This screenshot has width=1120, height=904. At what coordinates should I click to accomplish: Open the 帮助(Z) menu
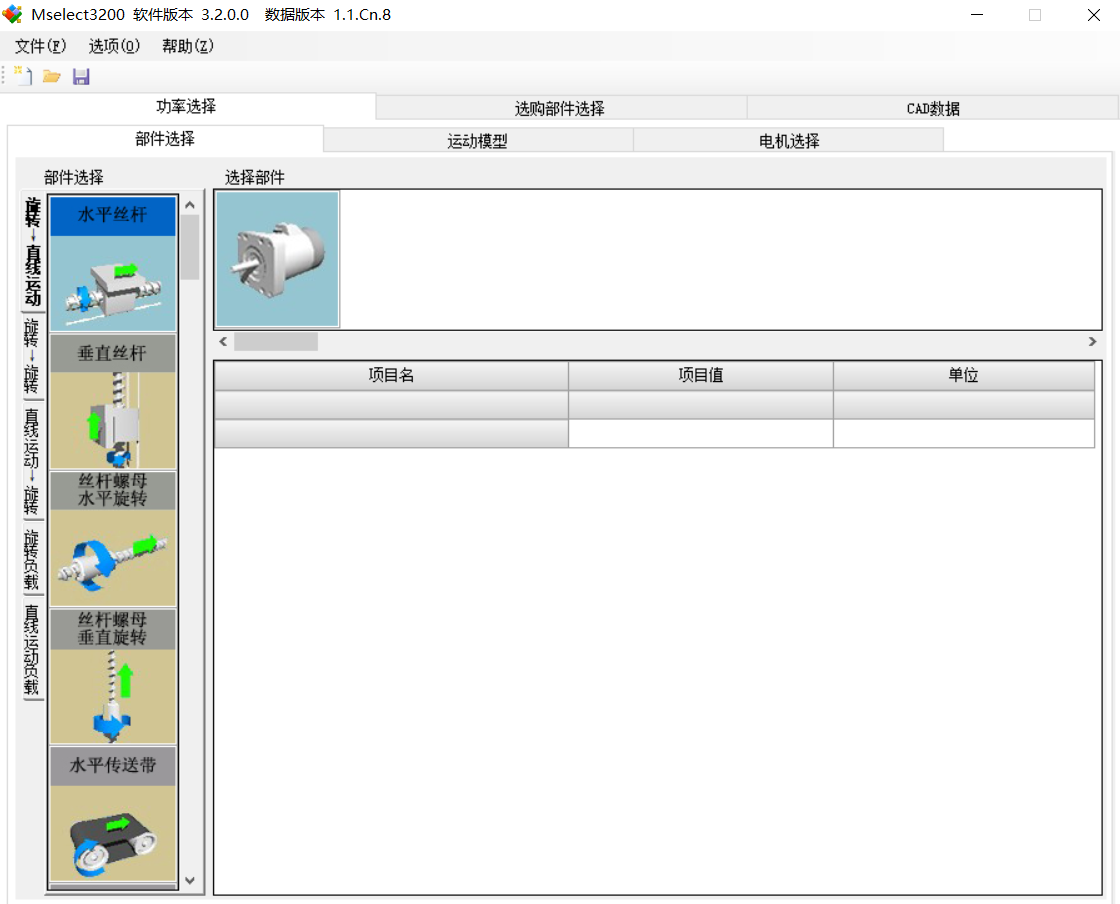[187, 46]
